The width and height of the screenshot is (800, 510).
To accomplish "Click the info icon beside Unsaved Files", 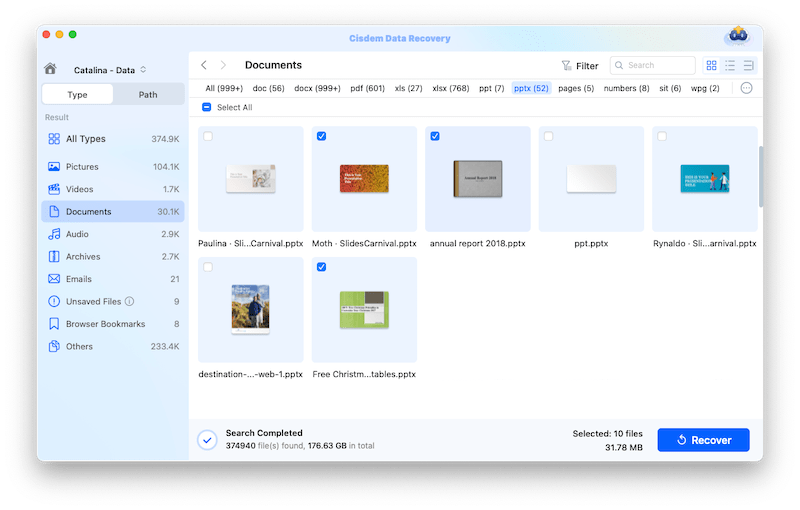I will tap(130, 301).
